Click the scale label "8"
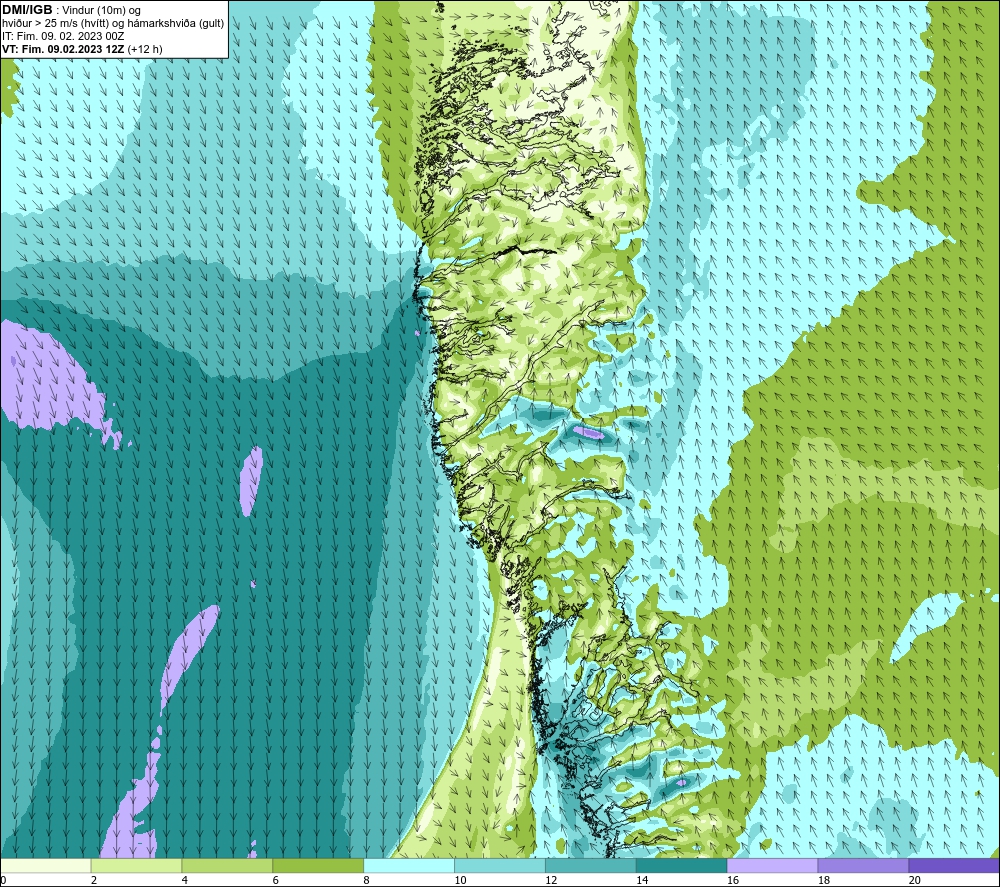 [x=366, y=881]
